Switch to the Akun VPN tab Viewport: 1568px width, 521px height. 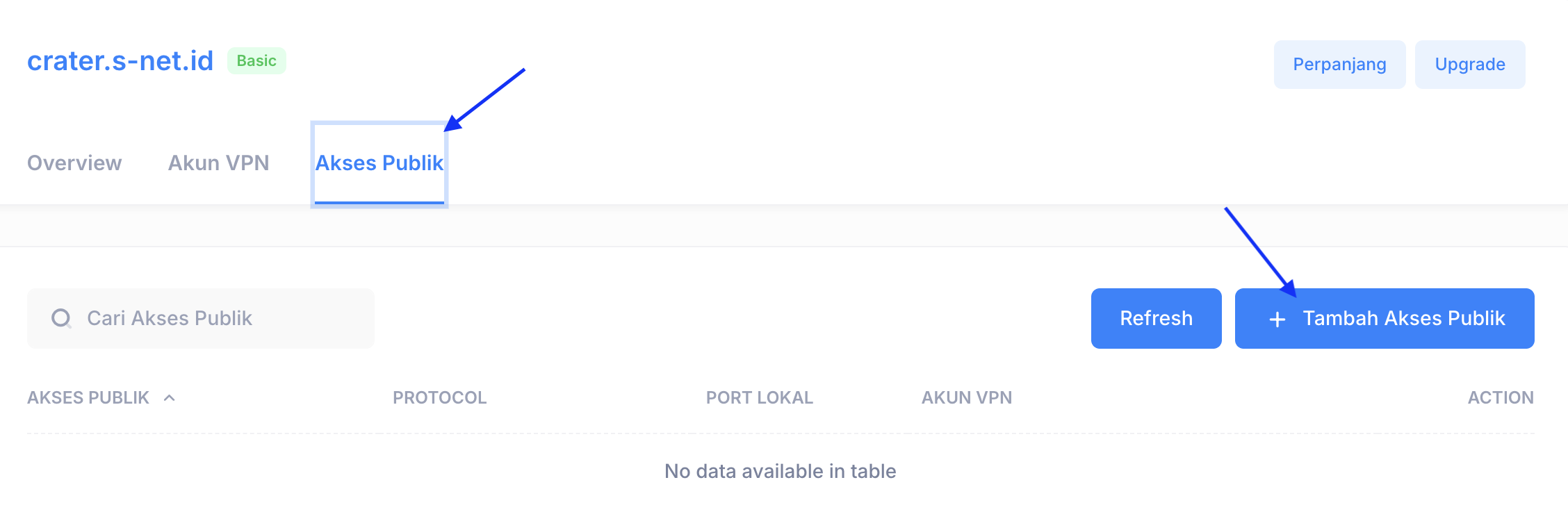(218, 163)
